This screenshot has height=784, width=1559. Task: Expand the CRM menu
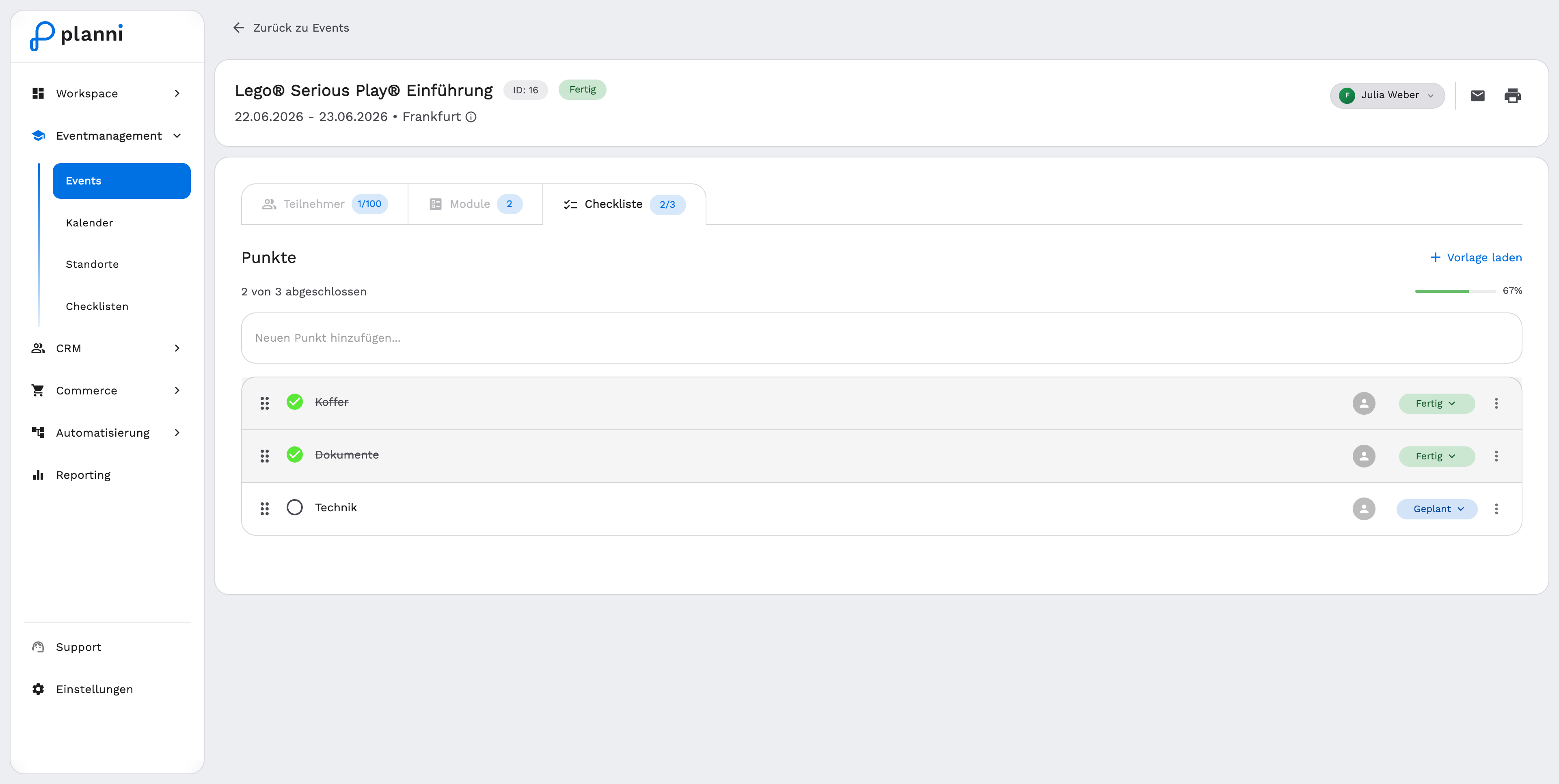click(107, 349)
